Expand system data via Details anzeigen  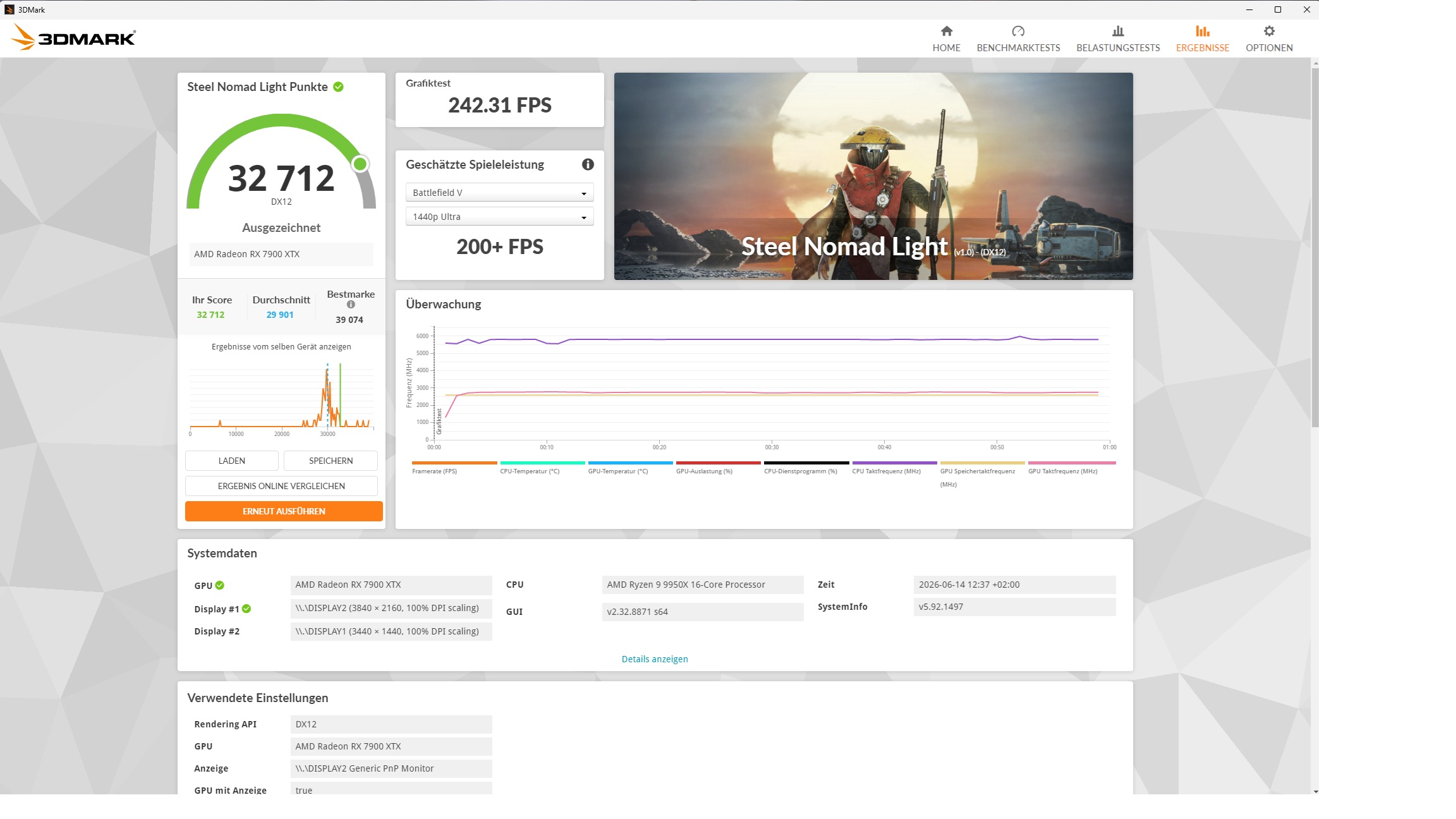pyautogui.click(x=655, y=659)
